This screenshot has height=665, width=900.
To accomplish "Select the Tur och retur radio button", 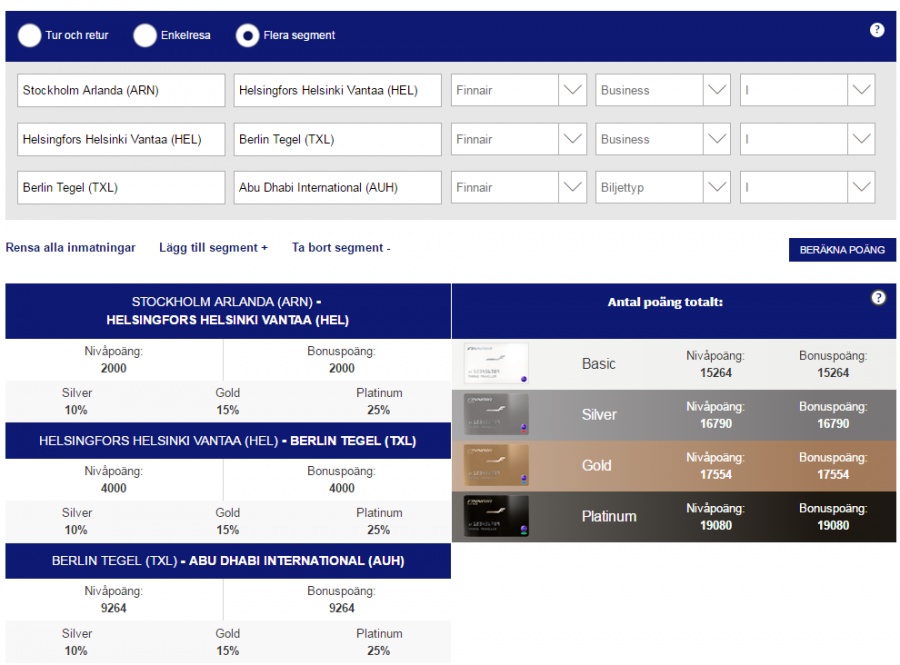I will (x=30, y=36).
